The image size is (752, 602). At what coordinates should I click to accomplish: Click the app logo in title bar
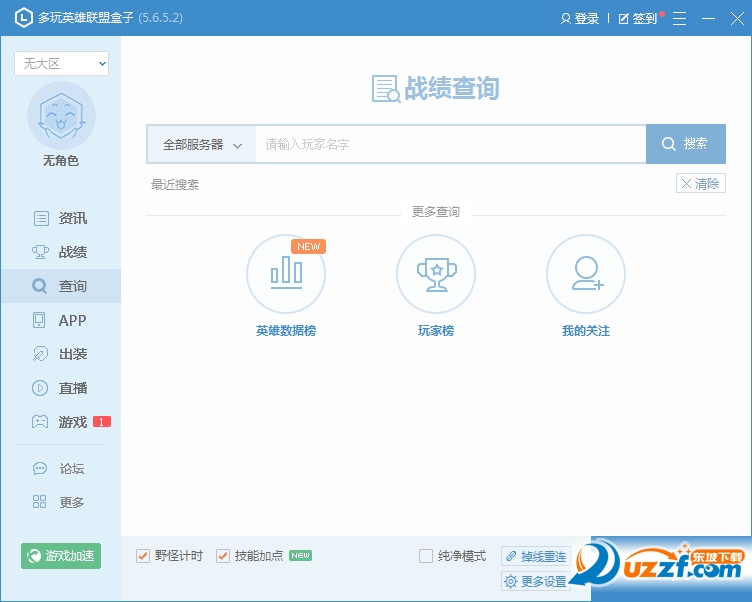coord(24,18)
